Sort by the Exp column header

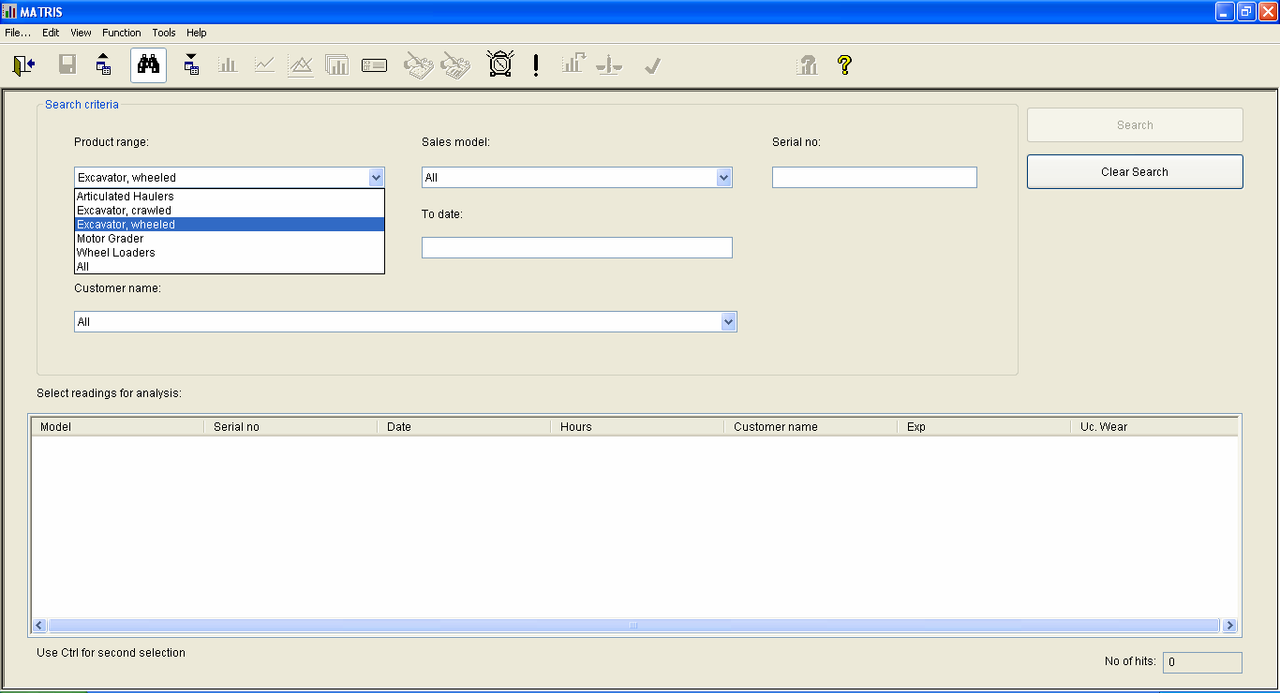coord(984,426)
